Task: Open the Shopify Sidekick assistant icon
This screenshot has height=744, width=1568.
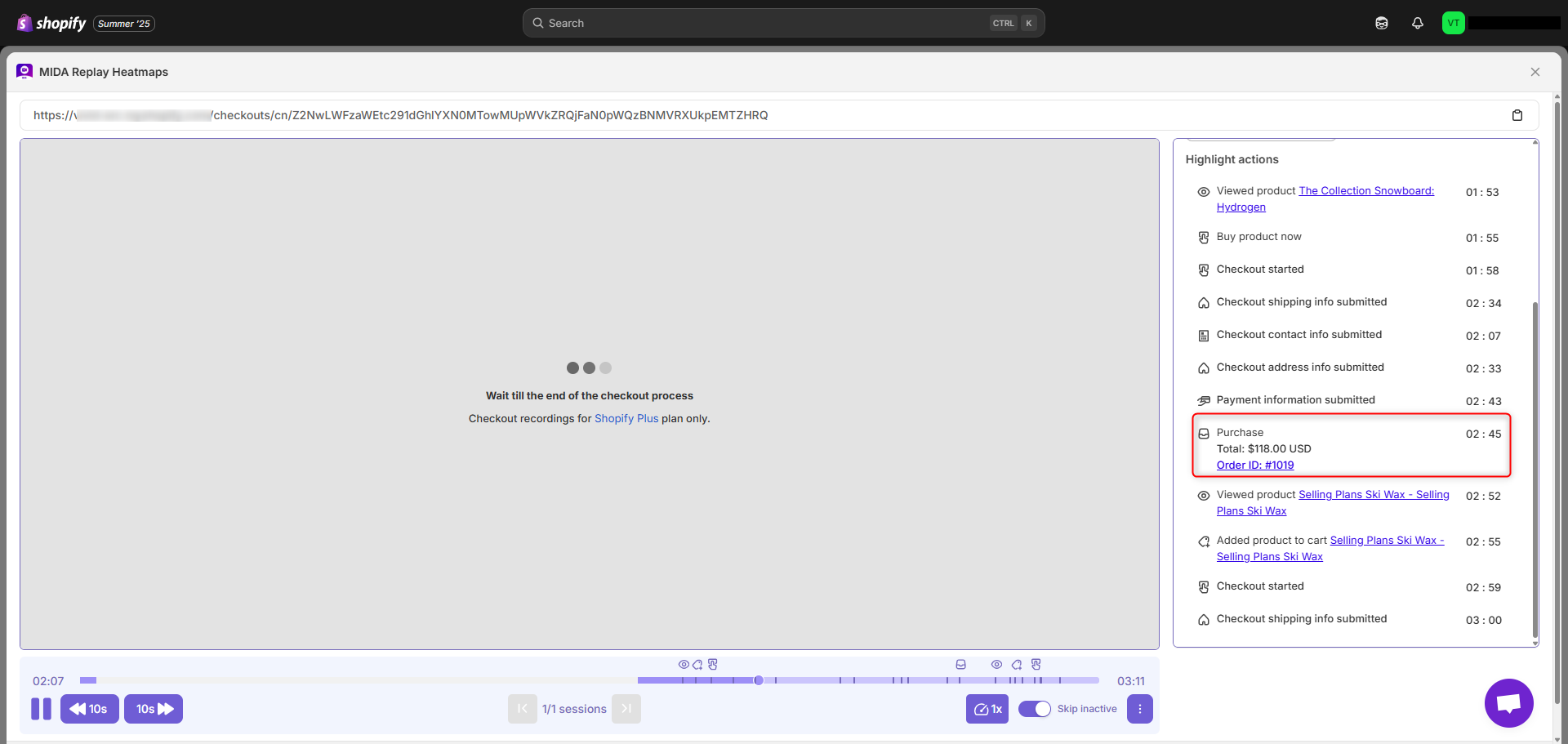Action: pos(1381,23)
